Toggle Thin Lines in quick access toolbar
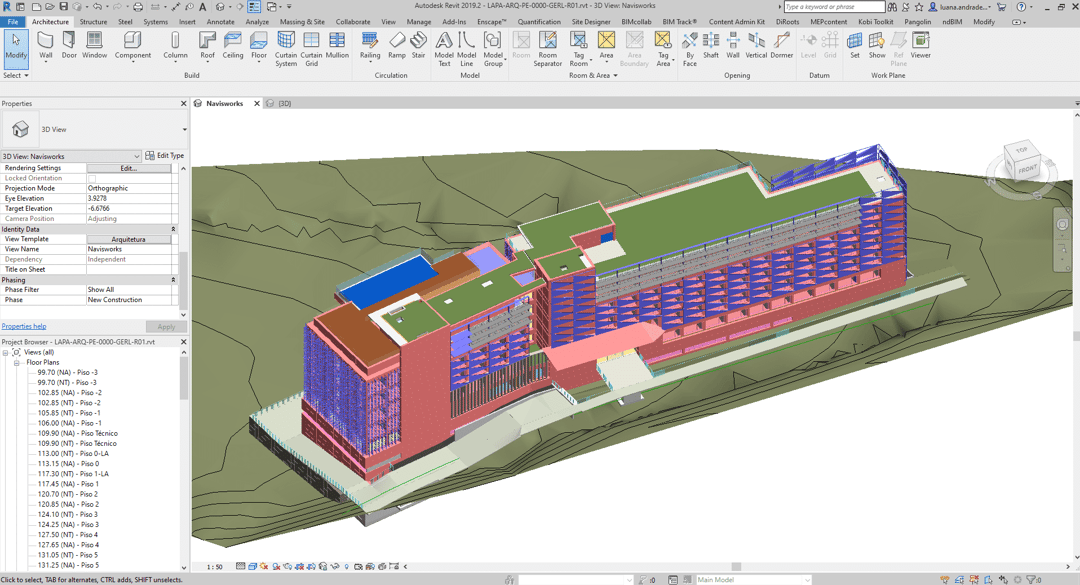Image resolution: width=1080 pixels, height=585 pixels. (x=254, y=7)
